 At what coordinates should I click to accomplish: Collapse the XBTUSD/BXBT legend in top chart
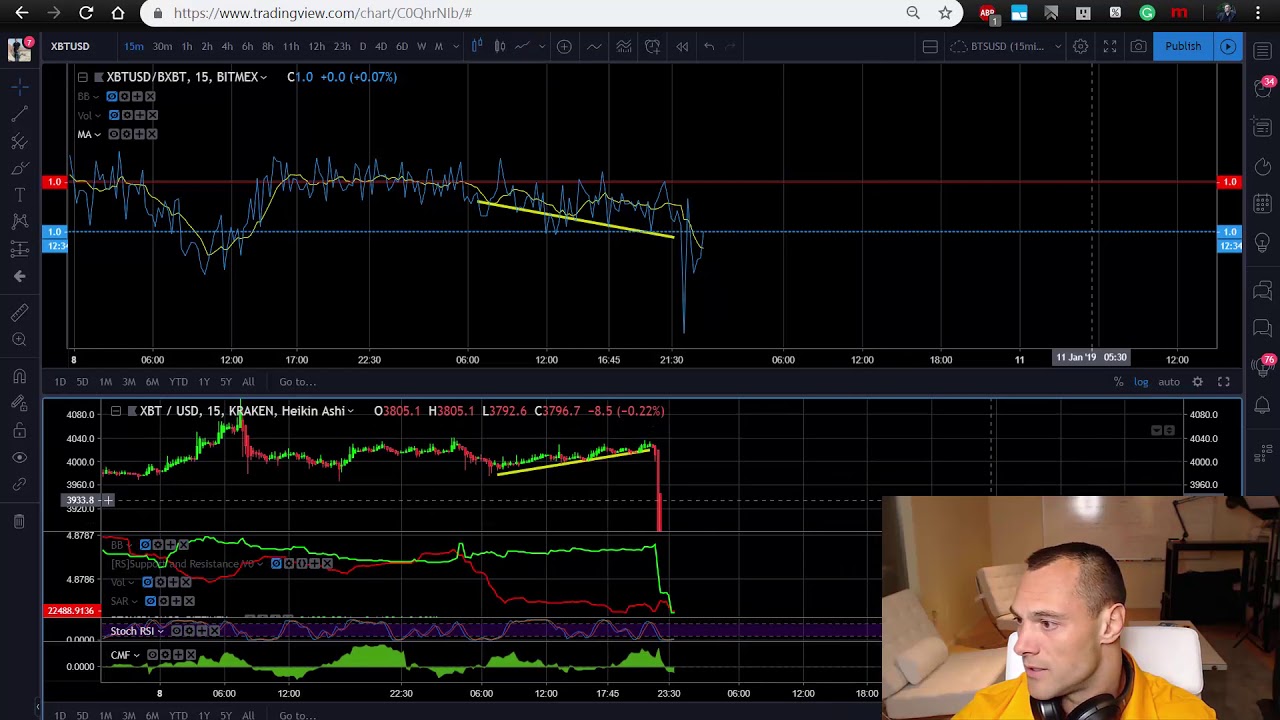82,77
